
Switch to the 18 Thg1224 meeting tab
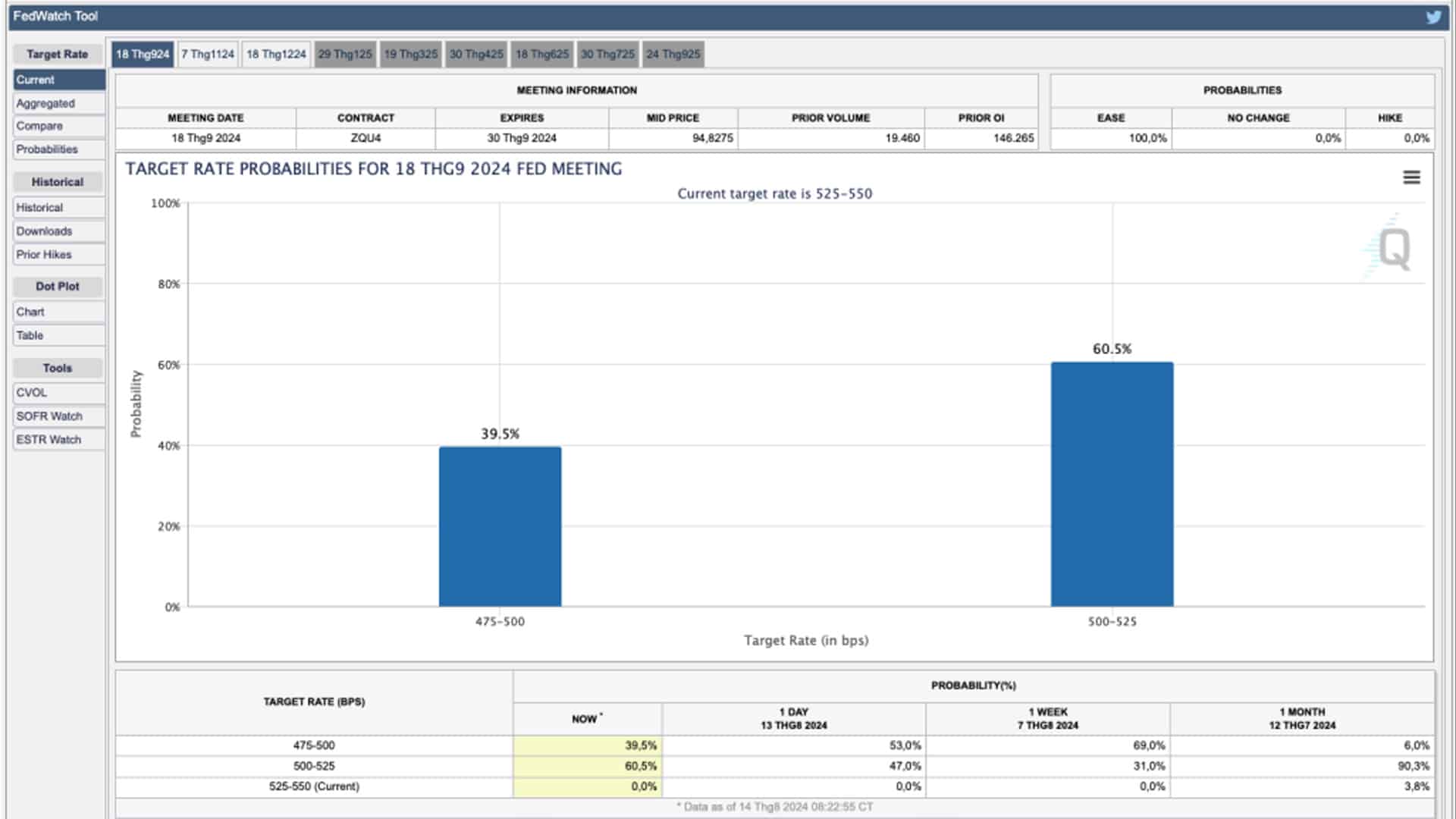(276, 54)
